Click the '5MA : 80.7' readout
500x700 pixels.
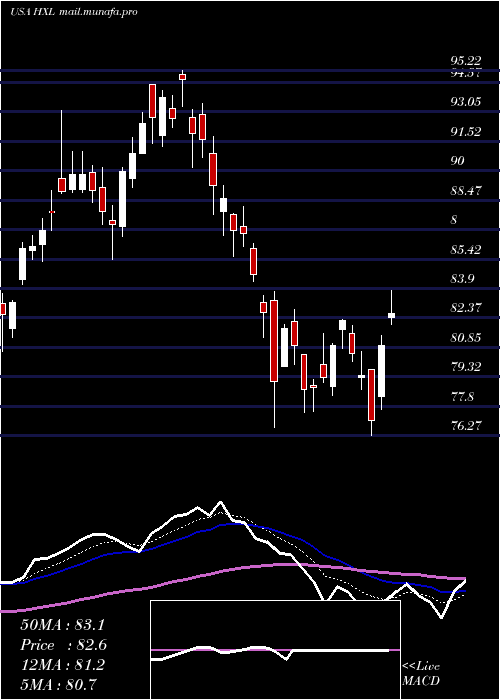pos(58,684)
